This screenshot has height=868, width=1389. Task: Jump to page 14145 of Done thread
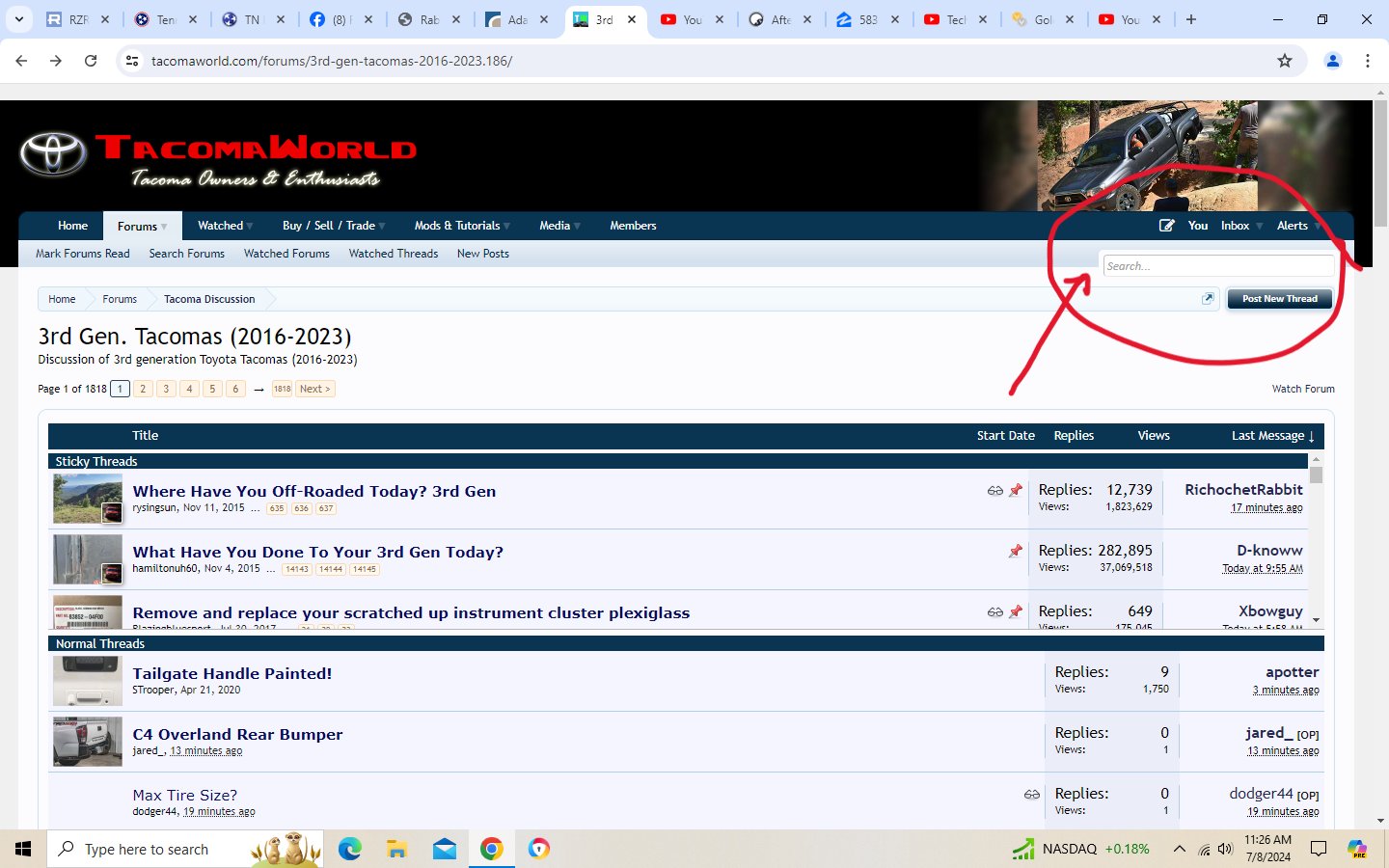pos(365,569)
